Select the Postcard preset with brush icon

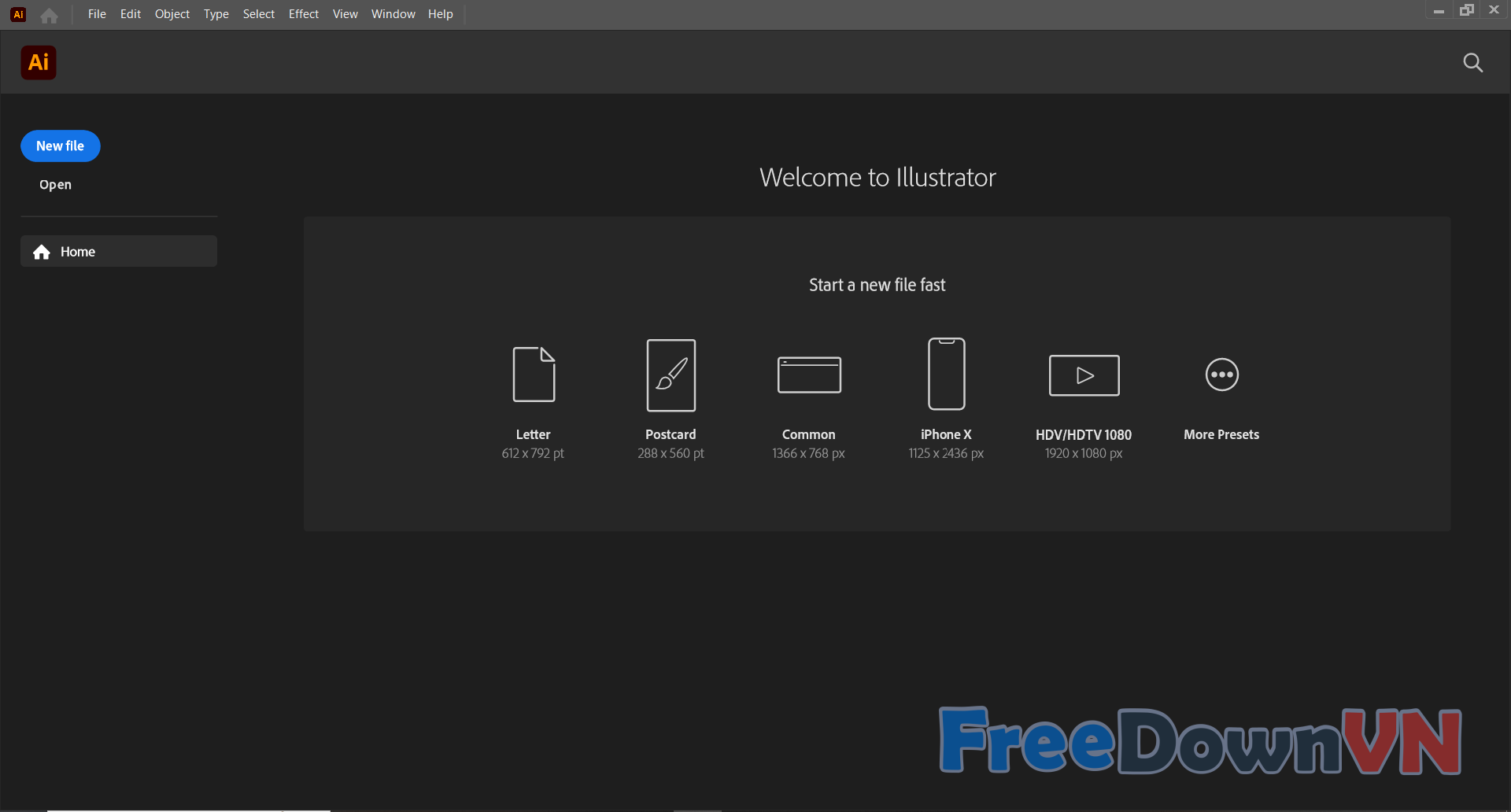(x=671, y=375)
